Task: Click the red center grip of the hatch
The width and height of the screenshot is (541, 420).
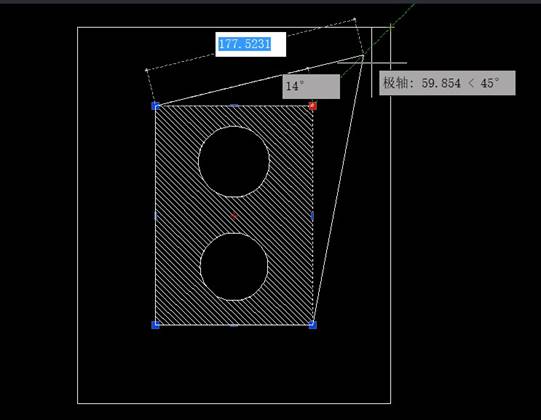Action: 234,216
